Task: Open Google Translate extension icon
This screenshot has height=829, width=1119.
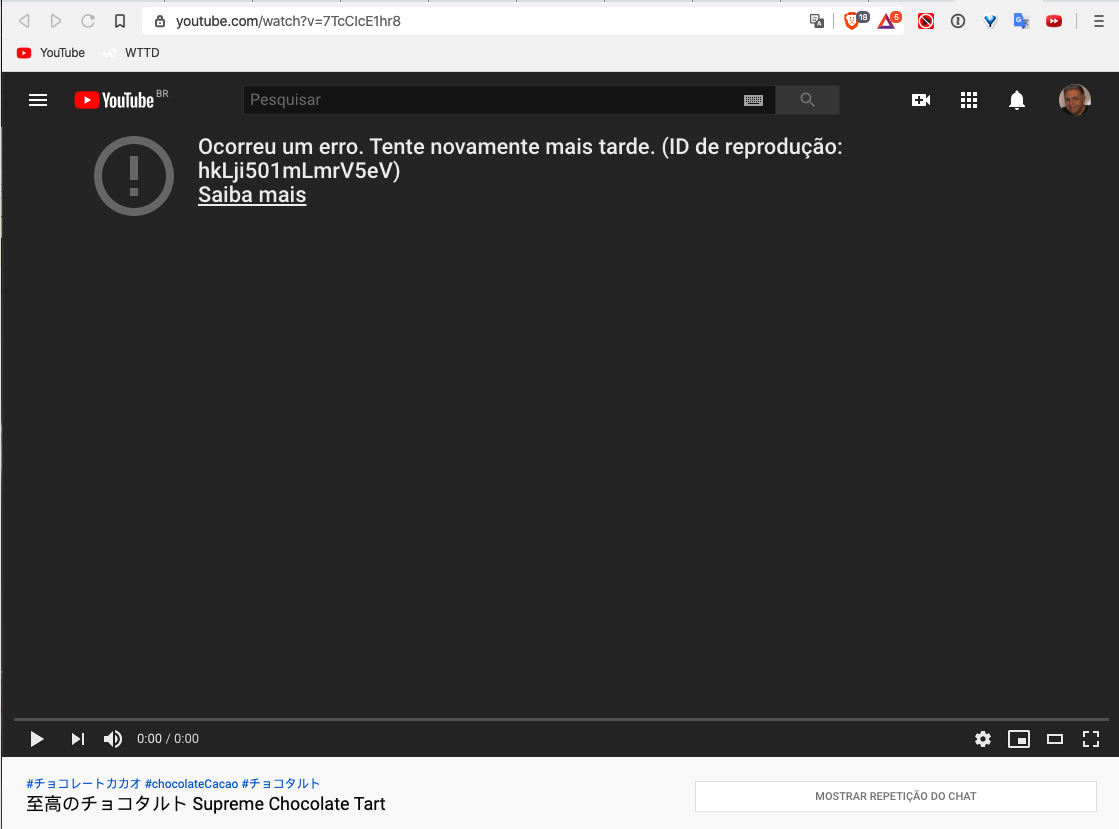Action: 1021,21
